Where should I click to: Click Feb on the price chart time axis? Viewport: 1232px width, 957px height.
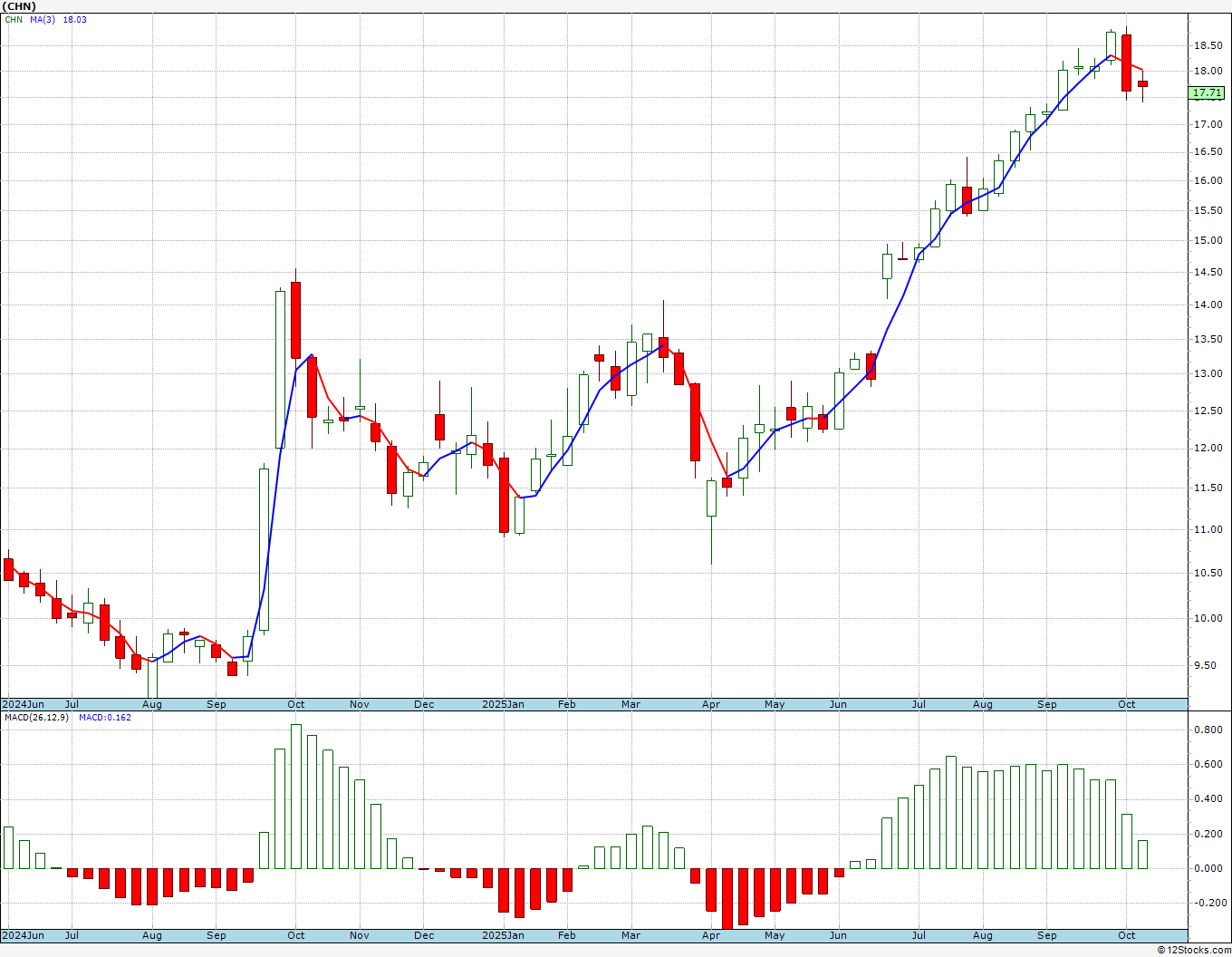tap(567, 704)
